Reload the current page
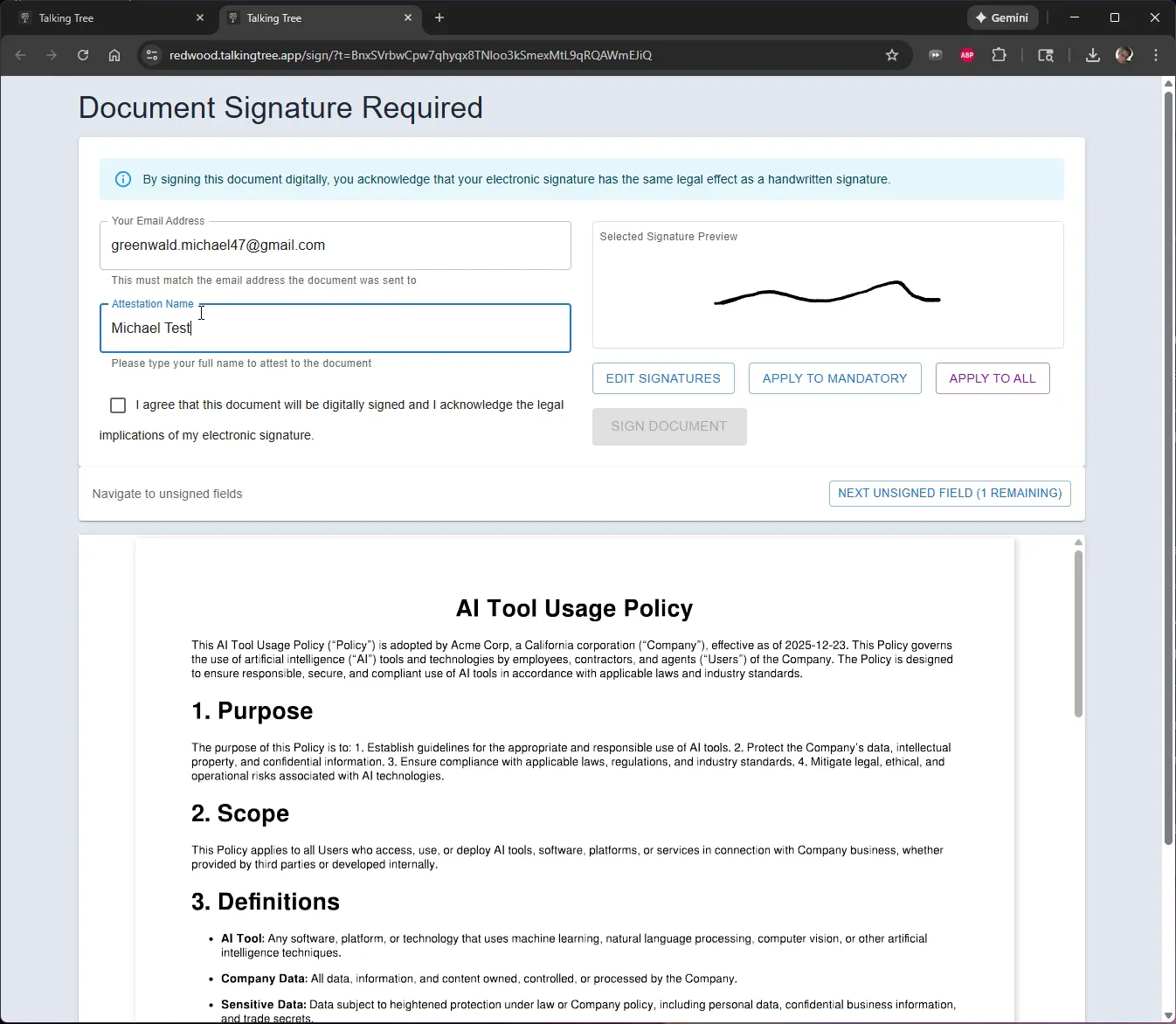This screenshot has height=1024, width=1176. point(83,55)
